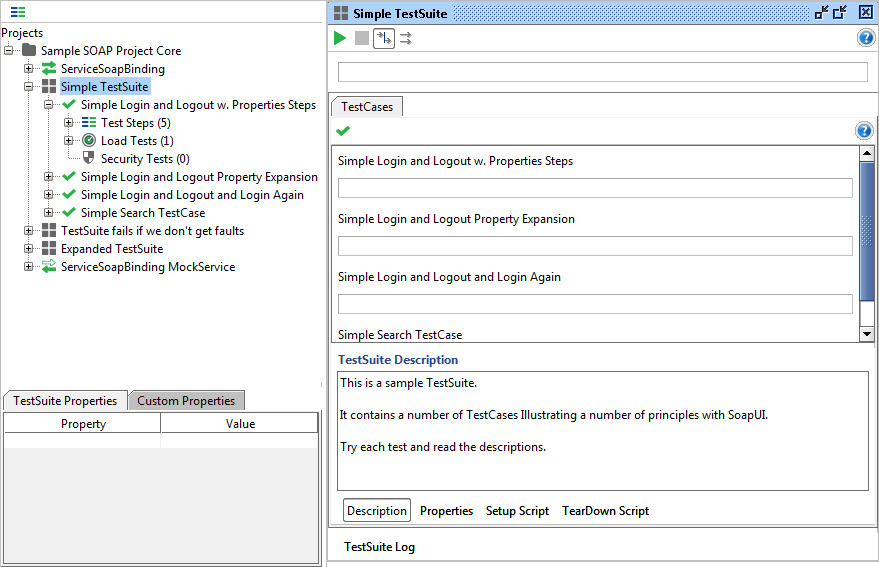879x567 pixels.
Task: Select the TestCases tab
Action: [367, 107]
